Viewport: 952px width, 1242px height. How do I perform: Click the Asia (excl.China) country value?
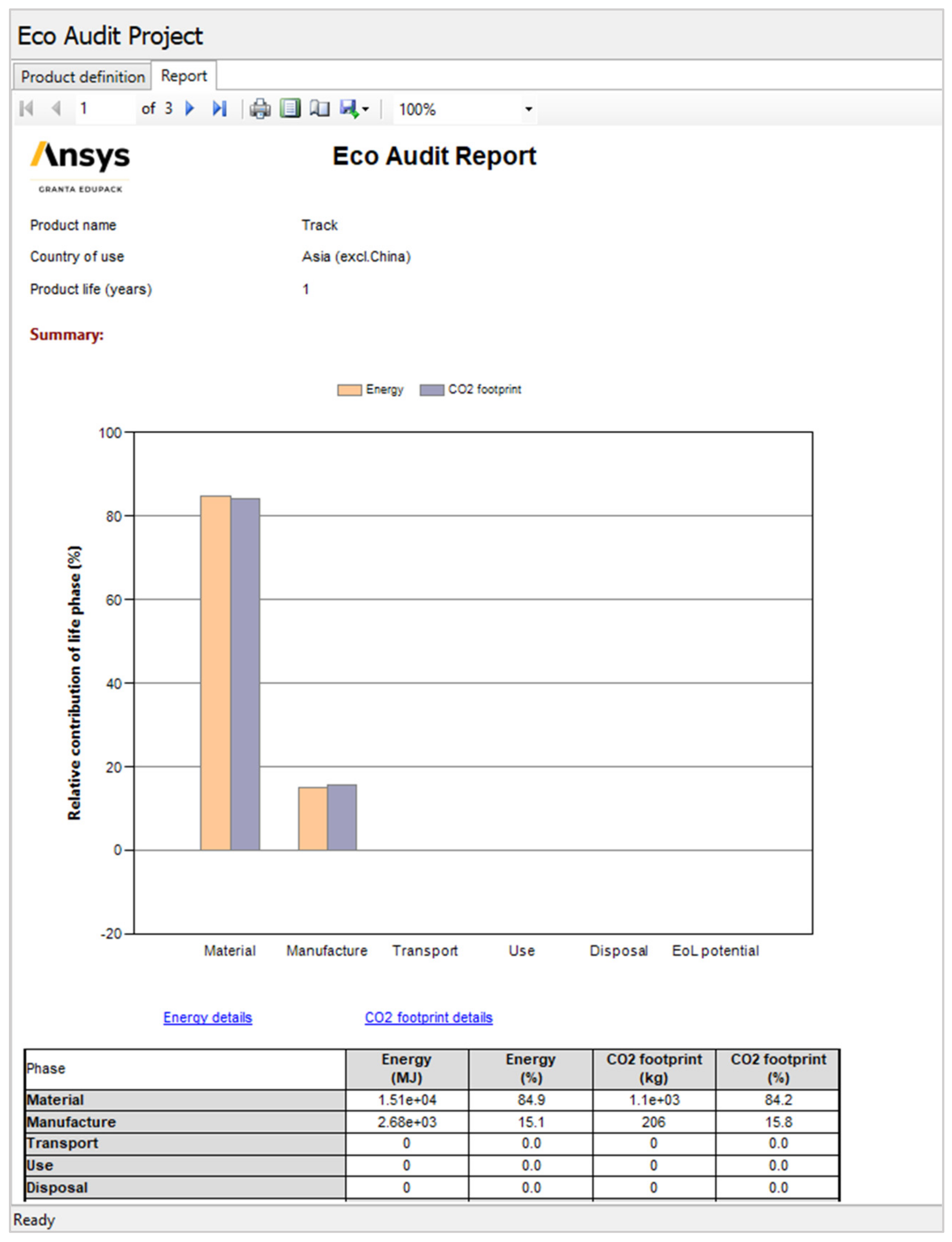pos(356,257)
